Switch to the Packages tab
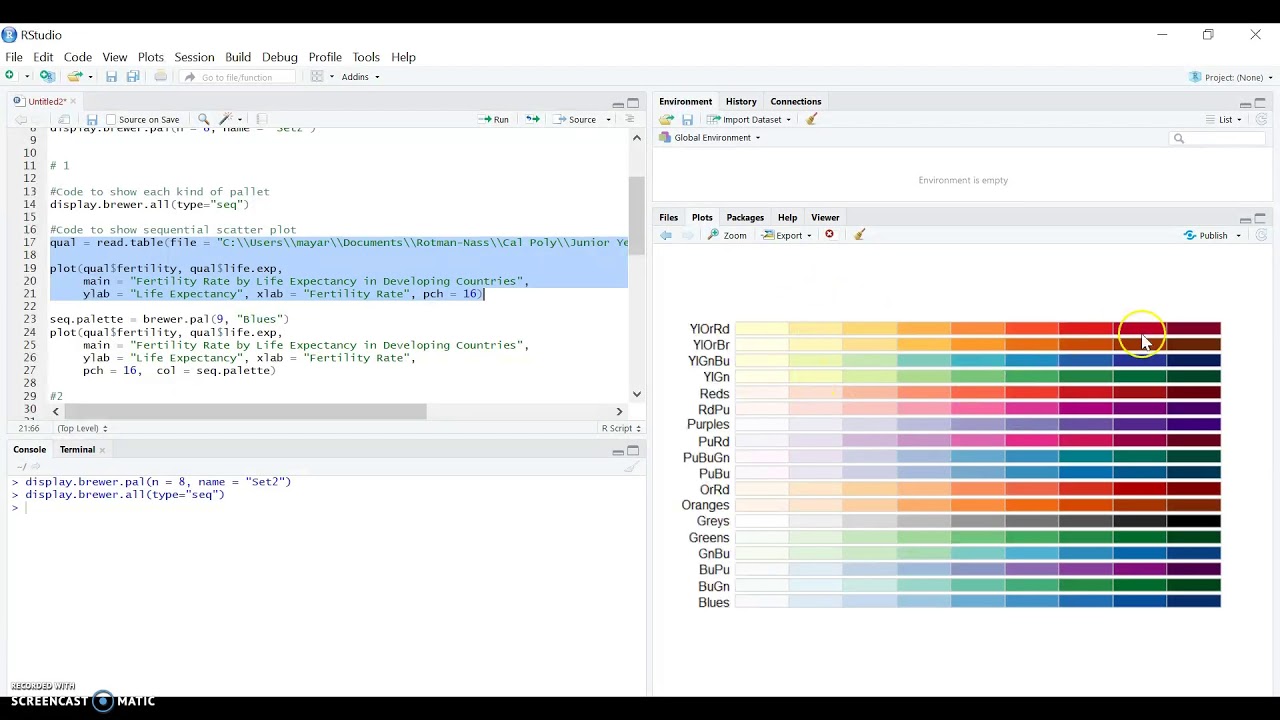Screen dimensions: 1280x720 point(745,217)
